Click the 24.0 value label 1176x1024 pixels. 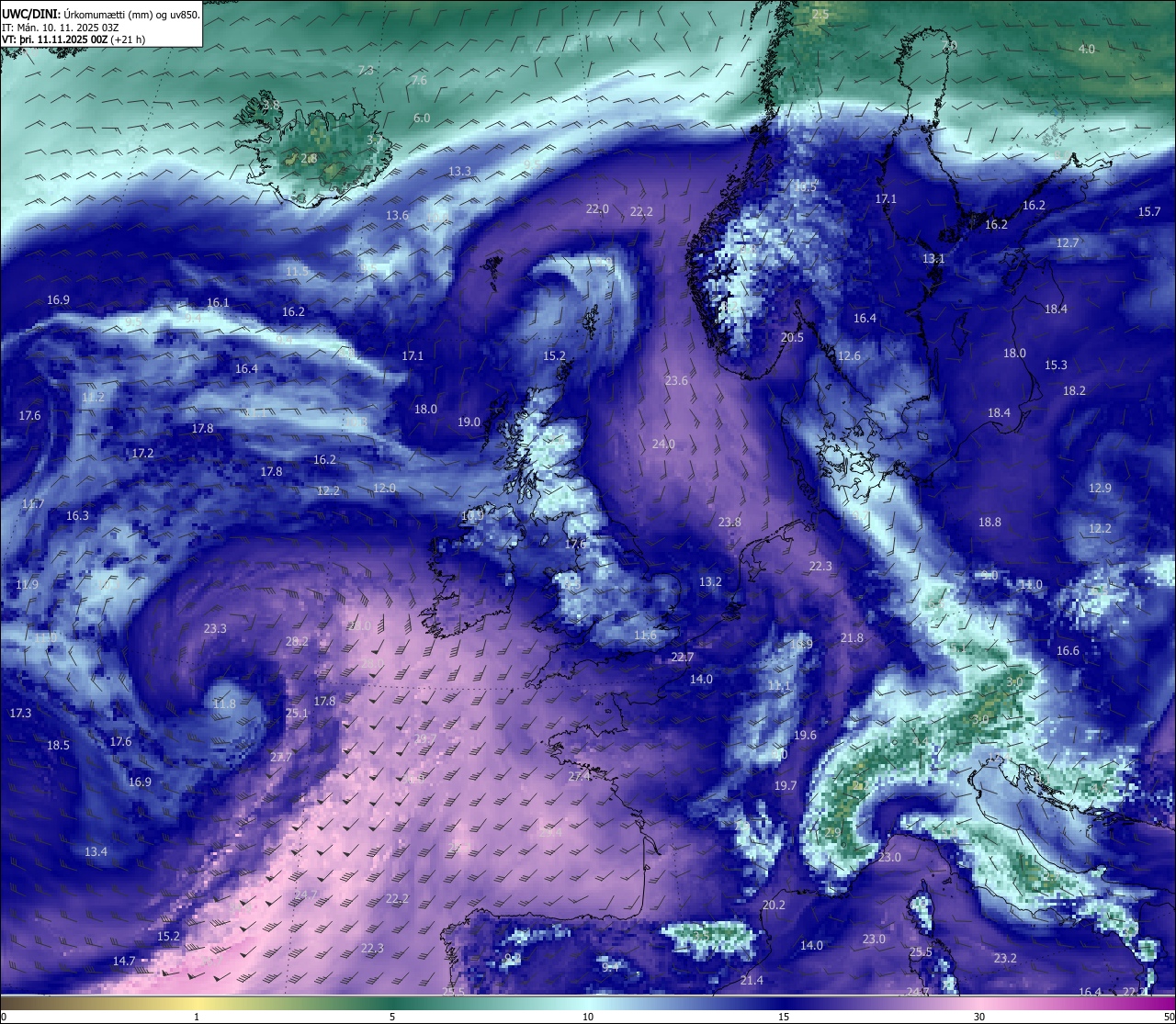pyautogui.click(x=663, y=444)
